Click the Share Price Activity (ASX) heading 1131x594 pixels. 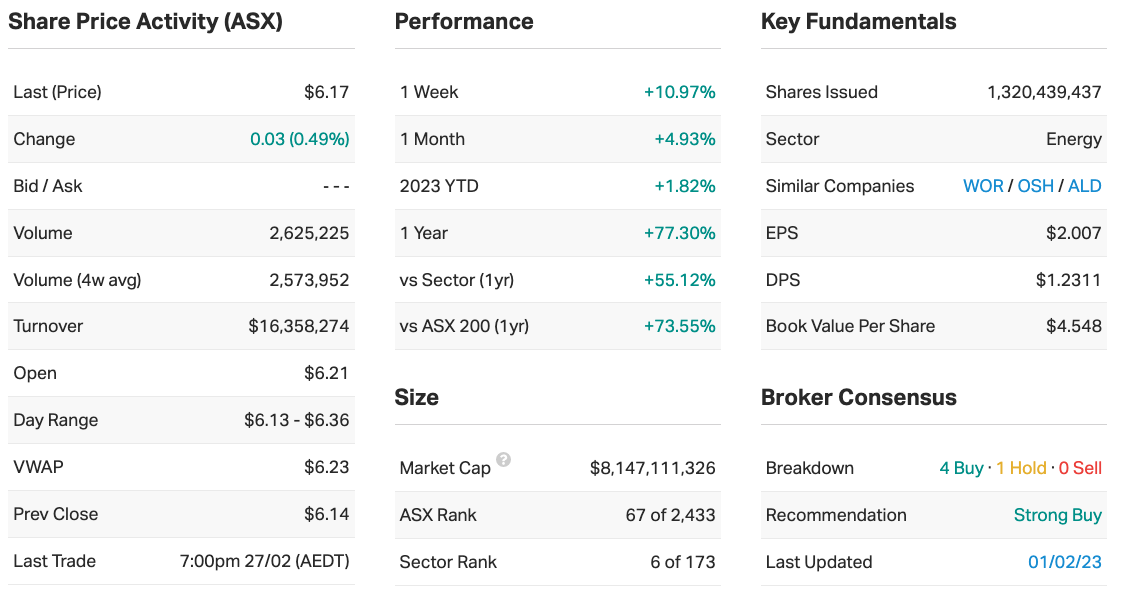(x=145, y=22)
